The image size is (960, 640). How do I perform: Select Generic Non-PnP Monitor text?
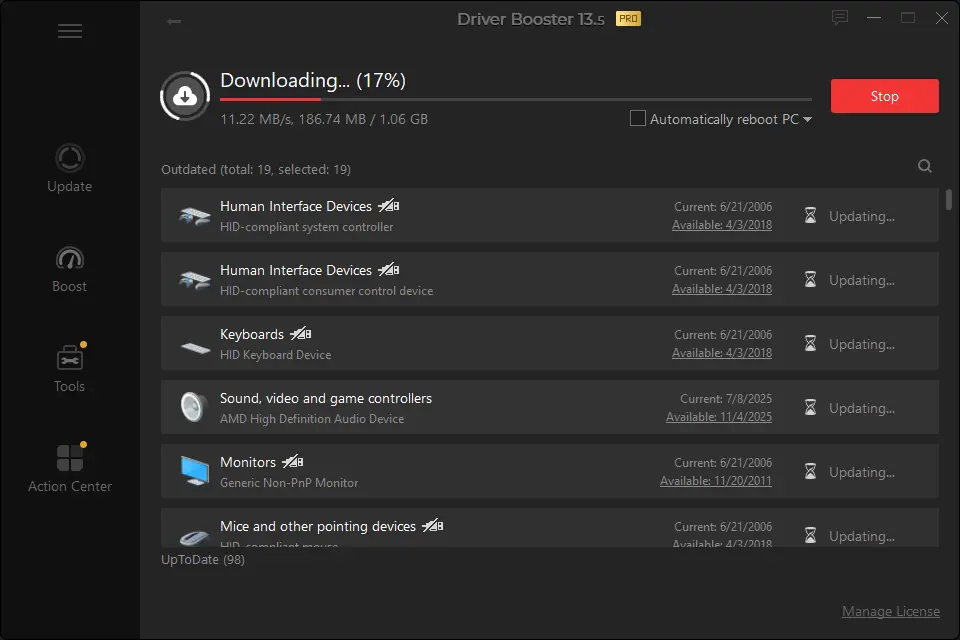point(289,483)
